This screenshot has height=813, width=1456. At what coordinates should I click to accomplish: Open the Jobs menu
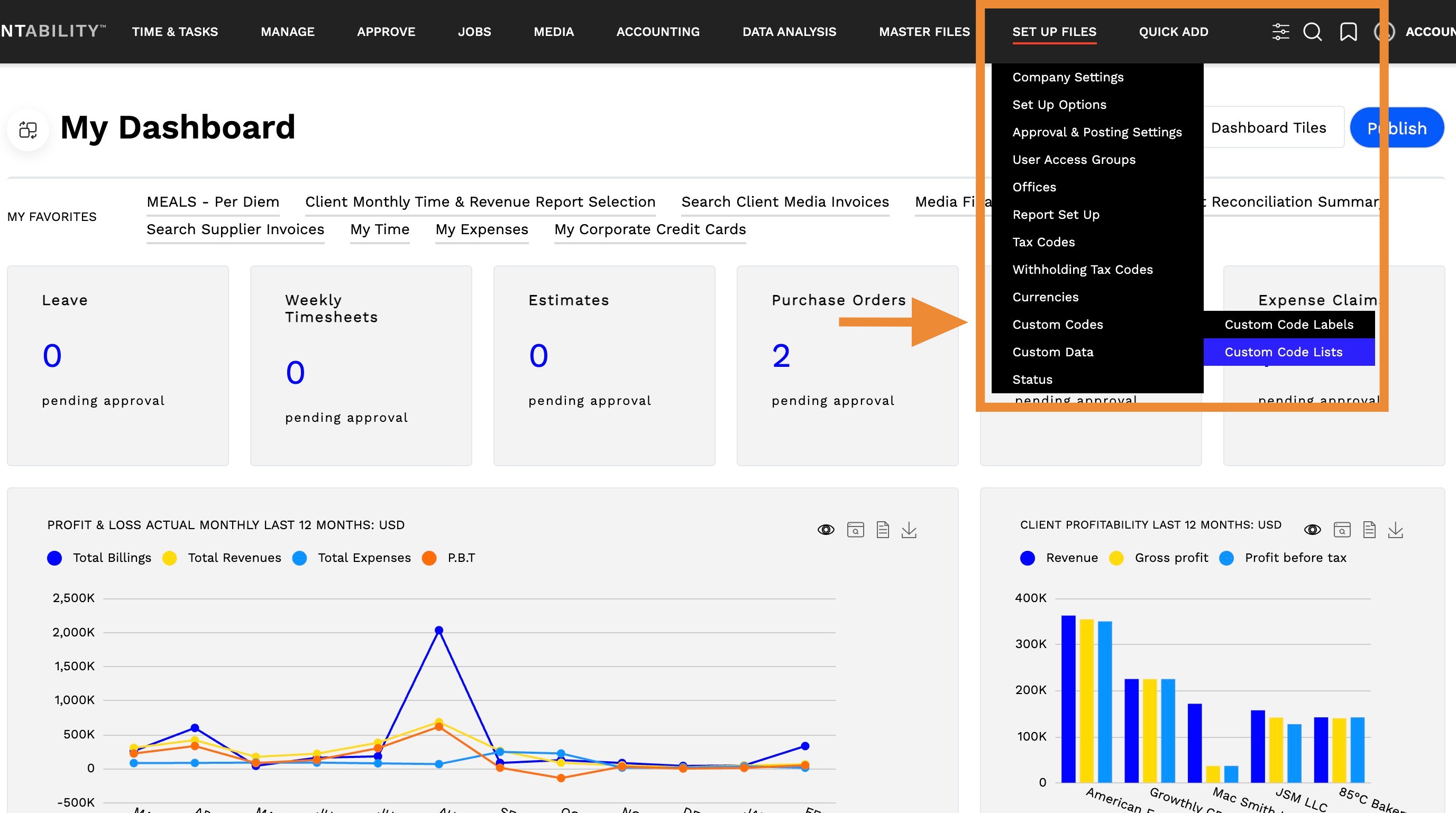[x=474, y=32]
